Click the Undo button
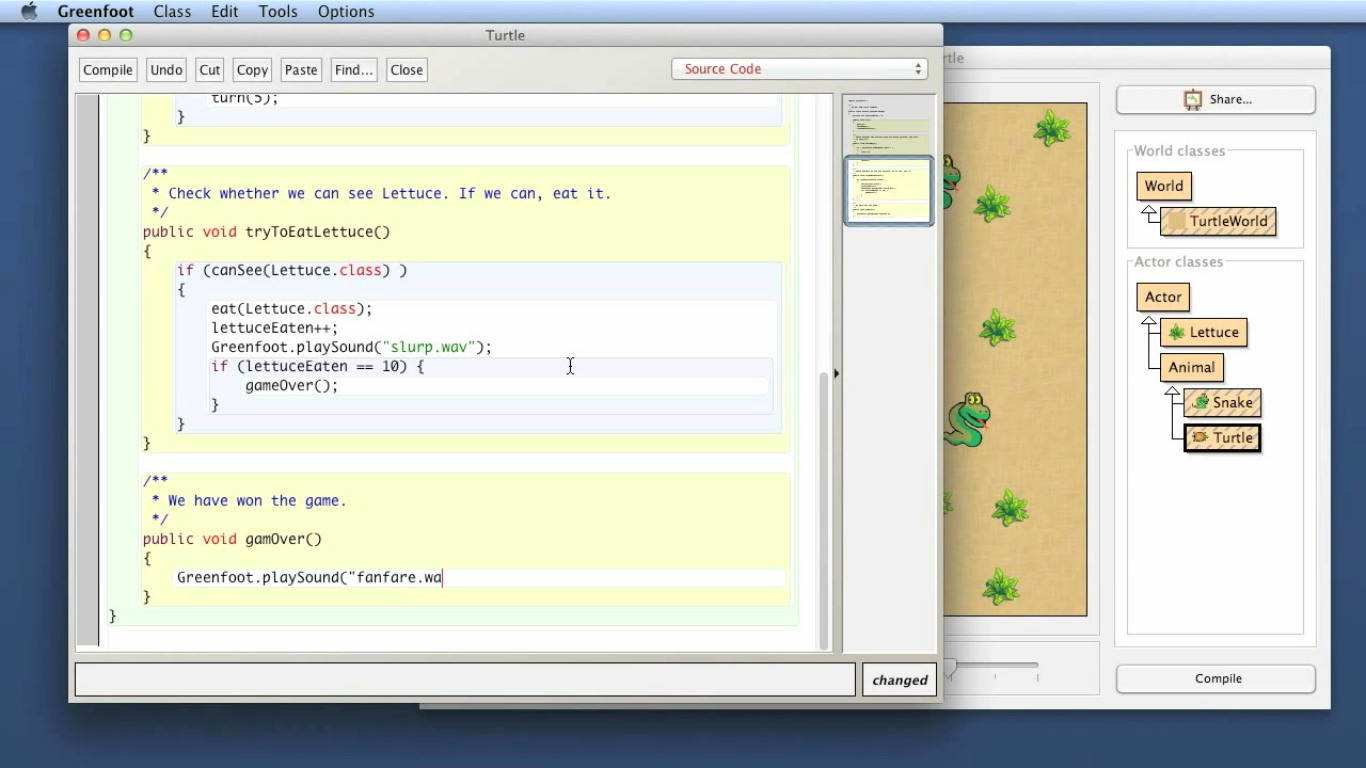Viewport: 1366px width, 768px height. point(166,70)
